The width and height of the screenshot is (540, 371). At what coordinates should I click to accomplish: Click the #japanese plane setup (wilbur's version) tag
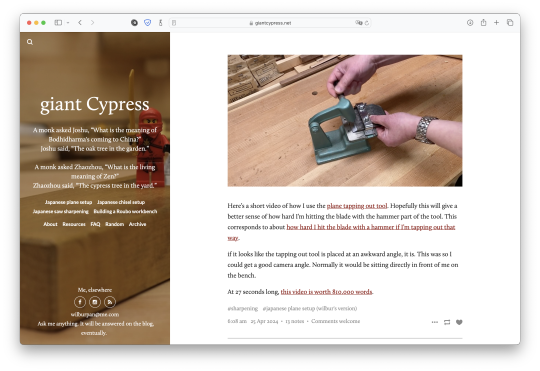310,308
